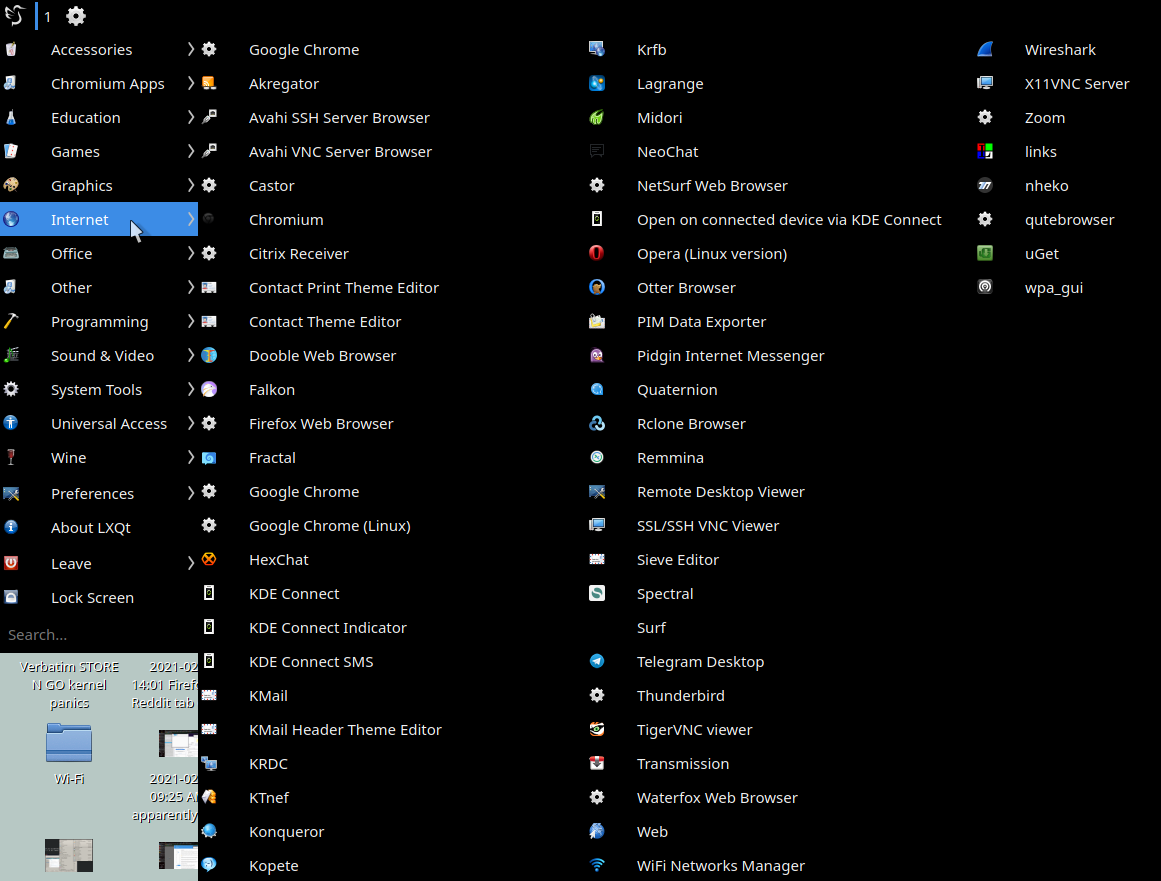Open About LXQt
This screenshot has width=1161, height=881.
click(90, 528)
